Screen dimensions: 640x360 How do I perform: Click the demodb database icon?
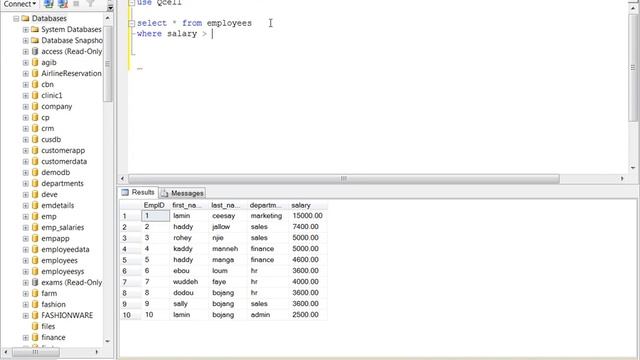tap(35, 172)
